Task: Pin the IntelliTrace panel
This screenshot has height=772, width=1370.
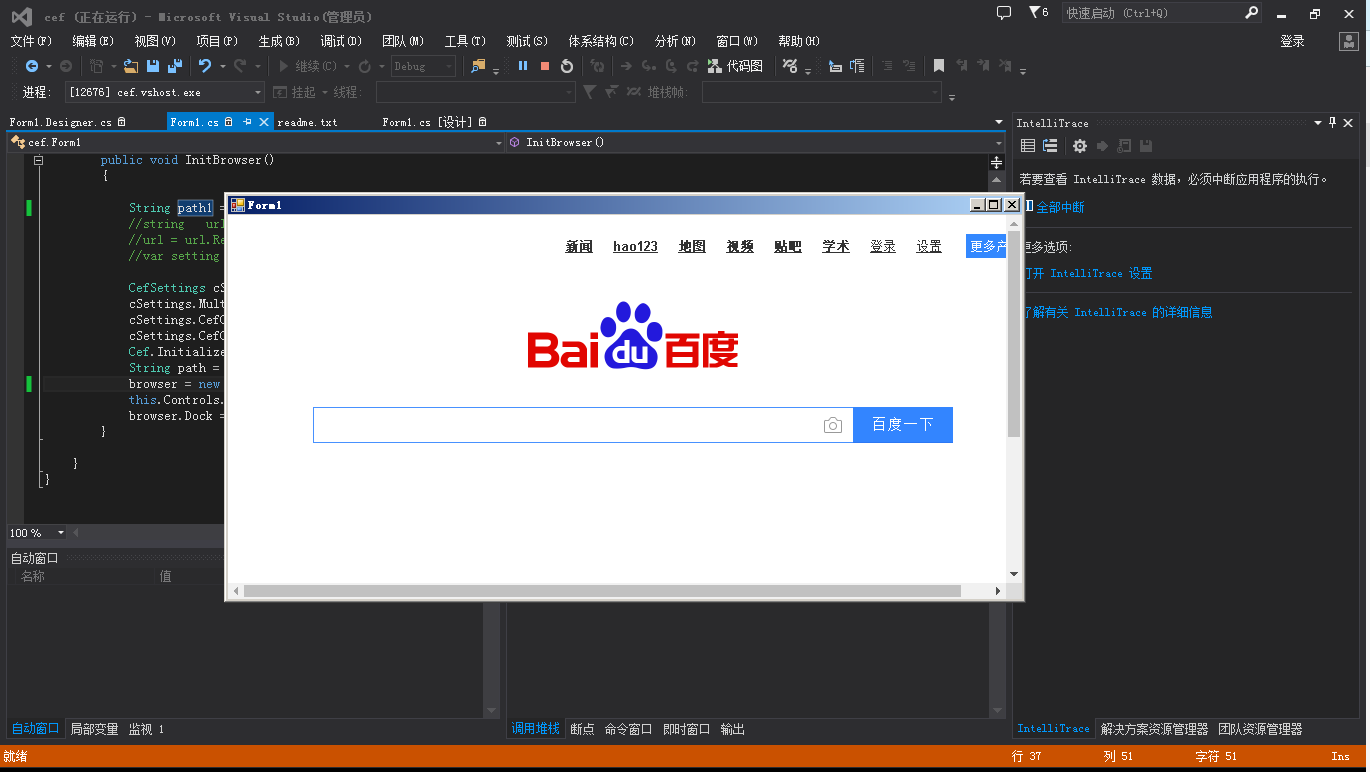Action: 1332,123
